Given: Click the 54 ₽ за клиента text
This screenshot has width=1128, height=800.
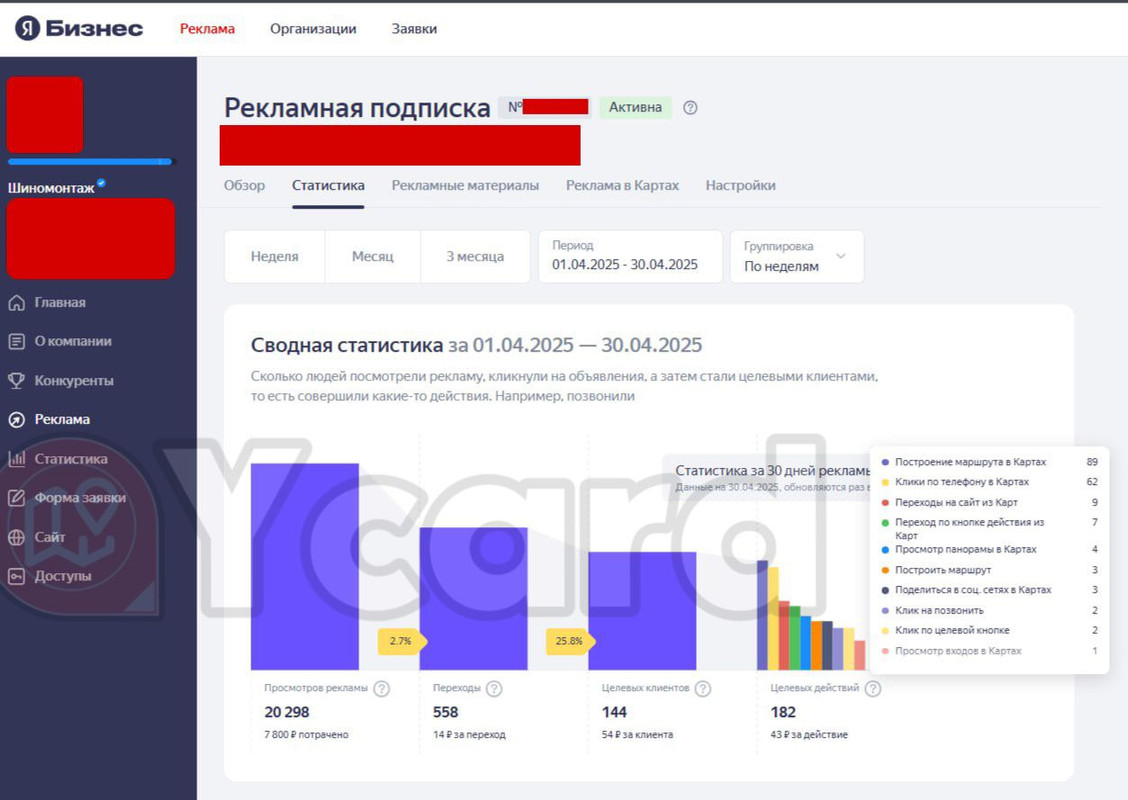Looking at the screenshot, I should click(x=637, y=735).
